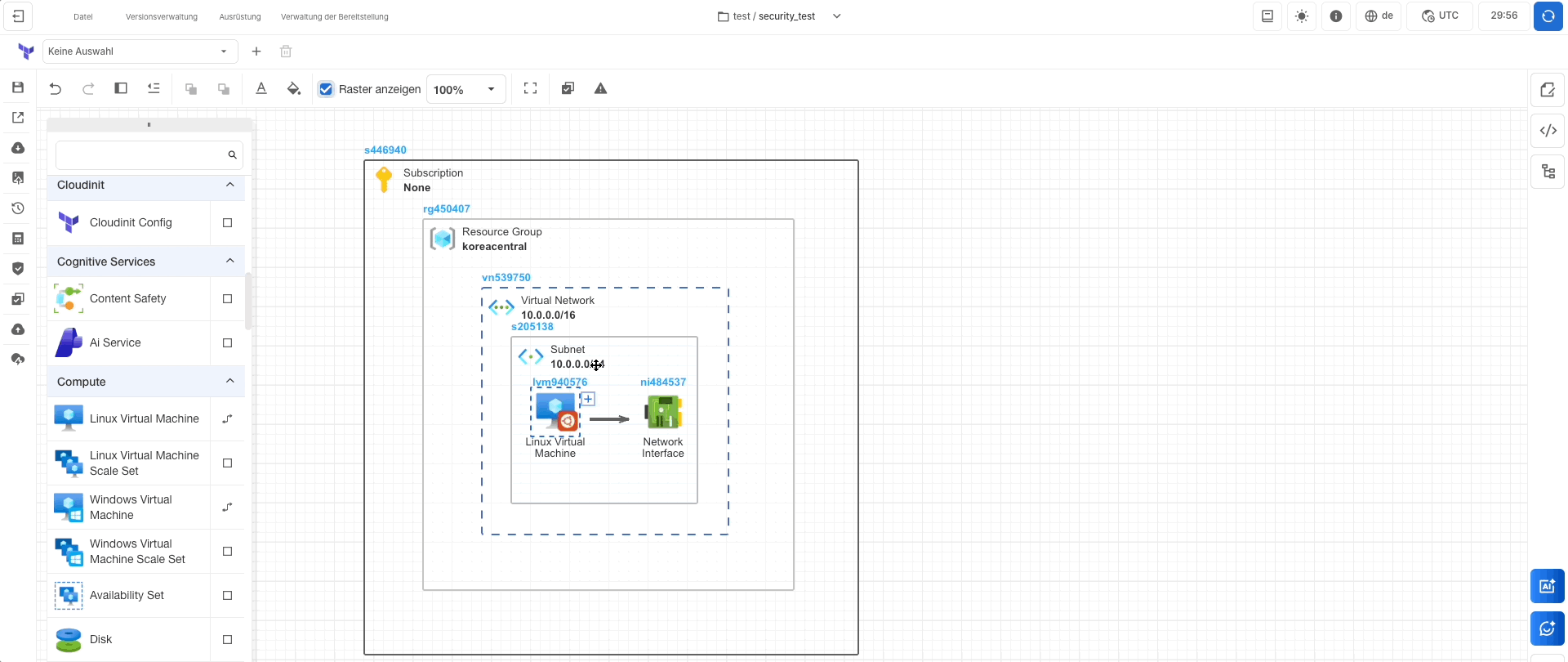This screenshot has height=662, width=1568.
Task: Open the Versionsverwaltung menu
Action: tap(162, 16)
